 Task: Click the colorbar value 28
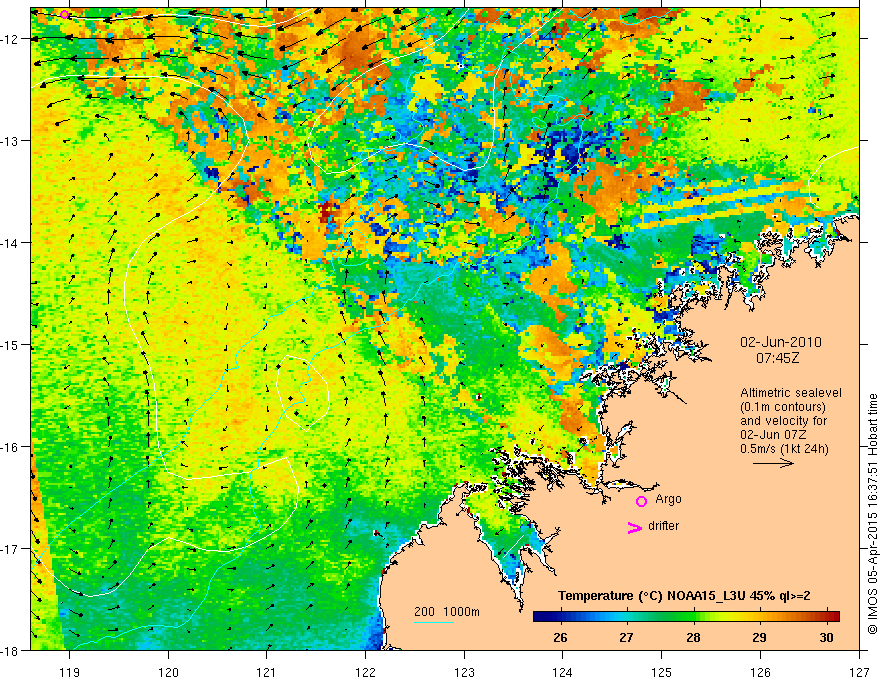click(x=693, y=637)
